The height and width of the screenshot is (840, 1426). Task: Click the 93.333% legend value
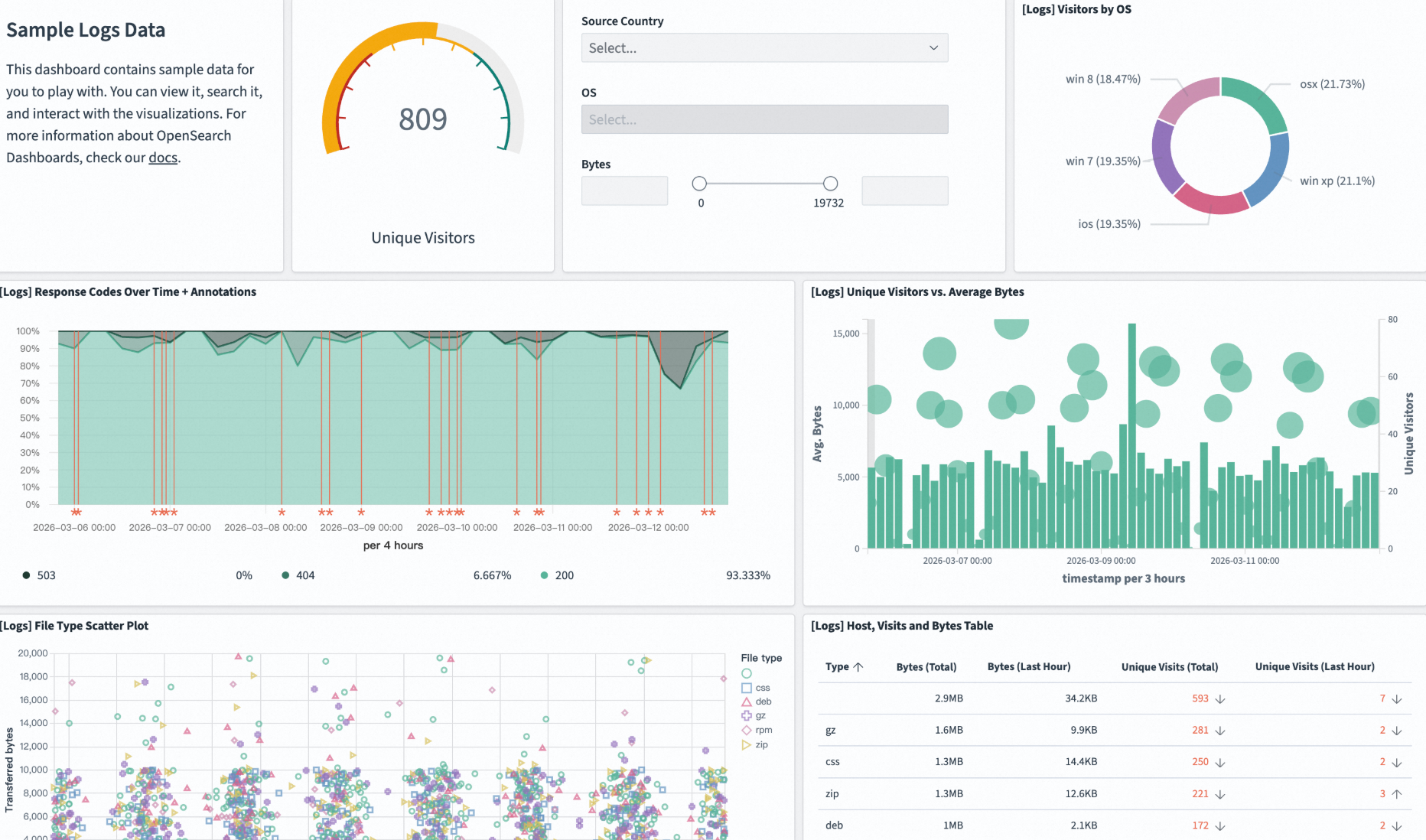click(x=748, y=575)
